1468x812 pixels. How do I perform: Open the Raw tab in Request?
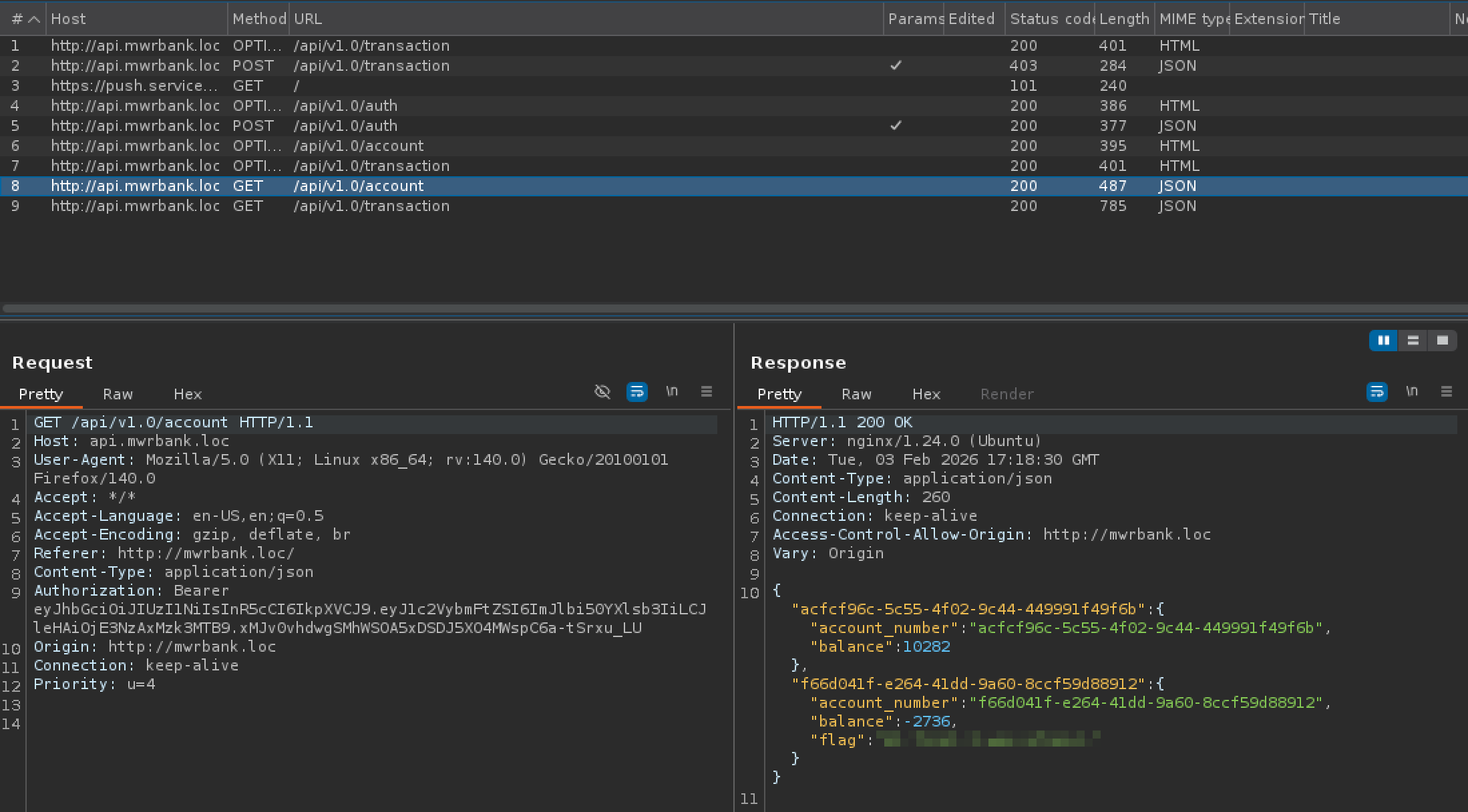118,394
